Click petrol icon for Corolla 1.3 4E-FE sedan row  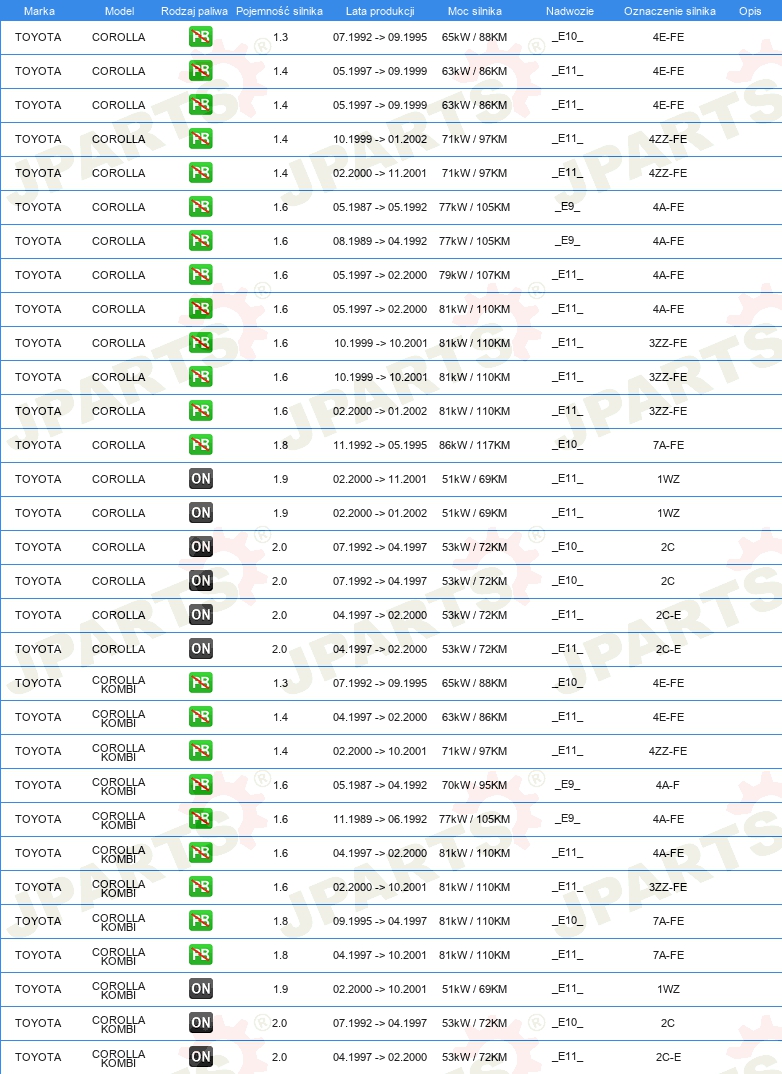click(x=201, y=37)
